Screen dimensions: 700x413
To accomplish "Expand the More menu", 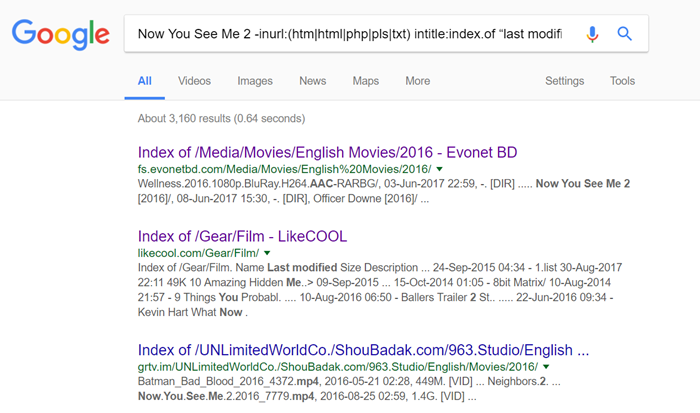I will coord(418,81).
